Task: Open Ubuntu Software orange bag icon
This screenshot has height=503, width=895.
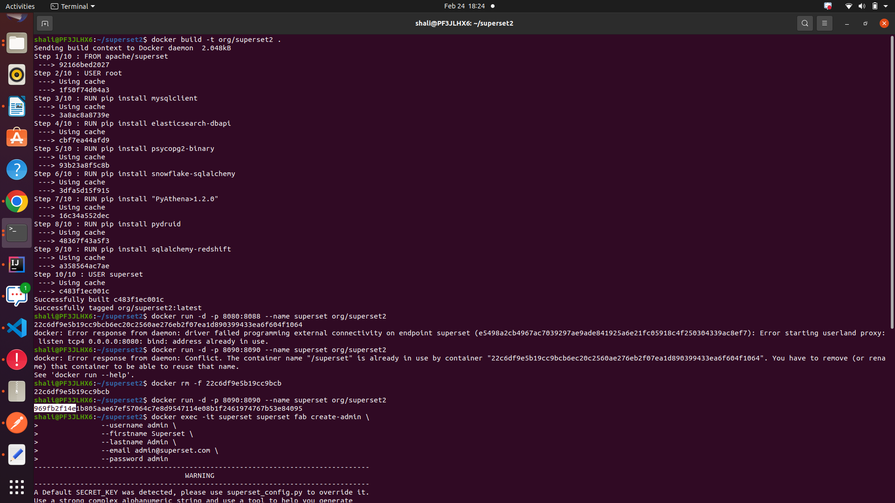Action: coord(17,138)
